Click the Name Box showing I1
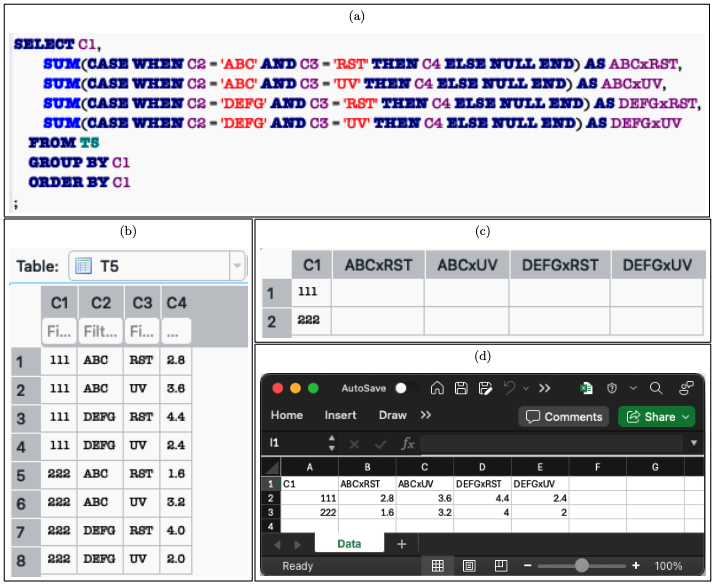This screenshot has height=586, width=717. tap(295, 443)
